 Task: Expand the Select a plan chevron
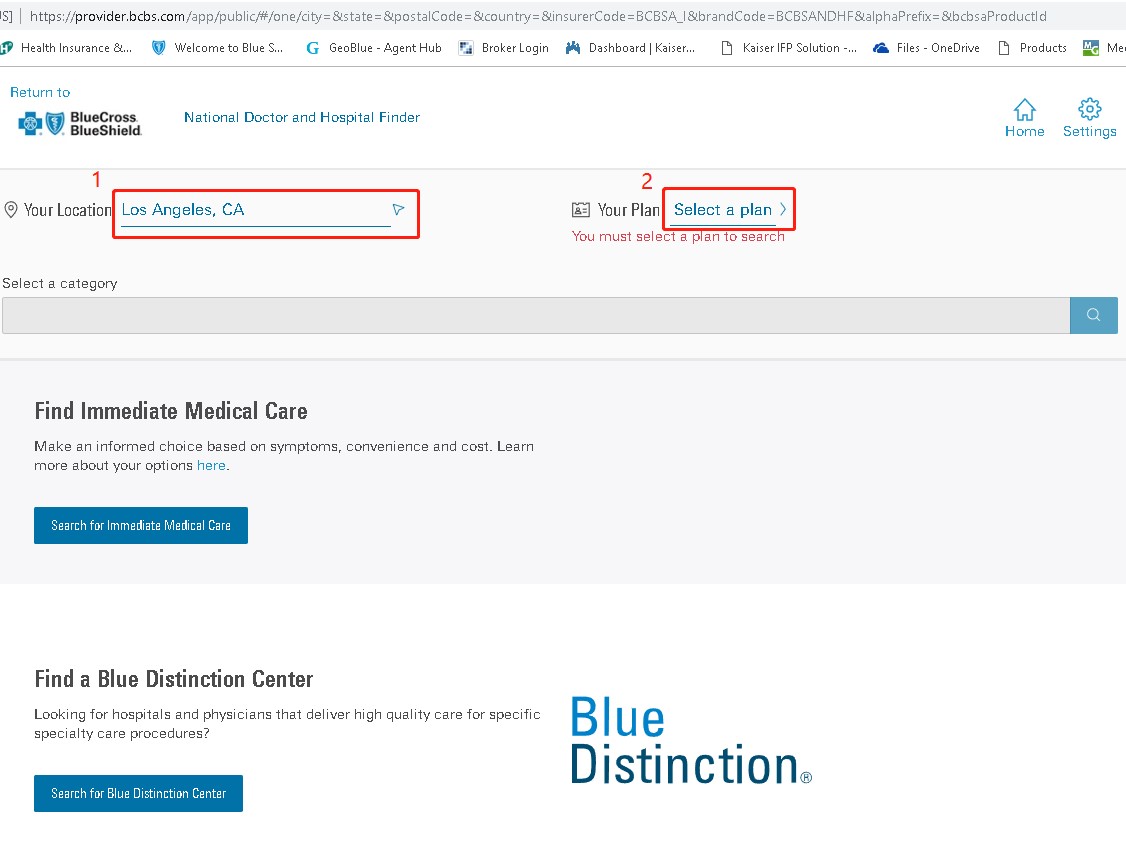click(783, 209)
